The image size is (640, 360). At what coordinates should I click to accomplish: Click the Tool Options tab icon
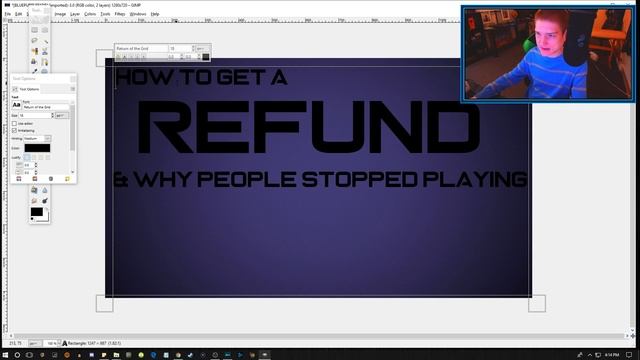[x=15, y=89]
